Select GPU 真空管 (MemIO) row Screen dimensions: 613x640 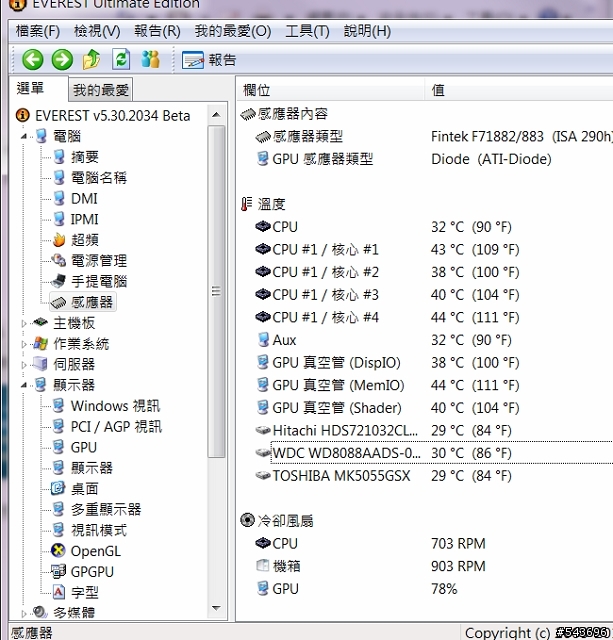click(x=433, y=385)
